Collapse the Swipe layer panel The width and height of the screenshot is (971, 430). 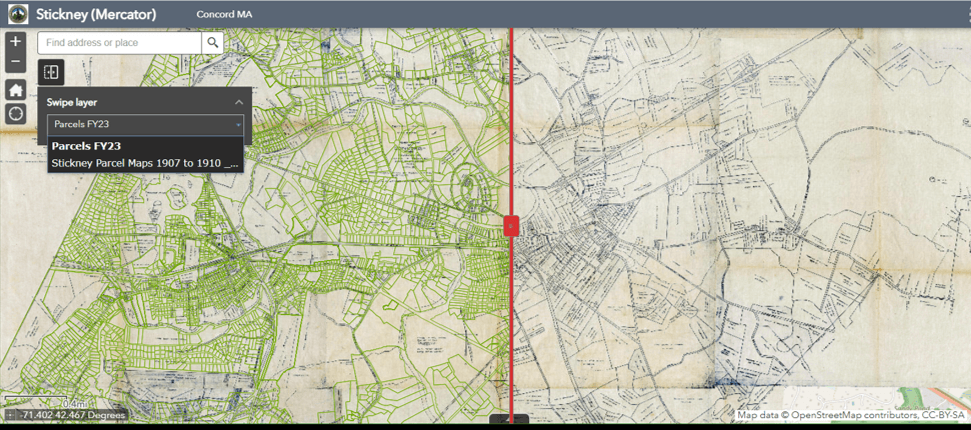pyautogui.click(x=239, y=102)
